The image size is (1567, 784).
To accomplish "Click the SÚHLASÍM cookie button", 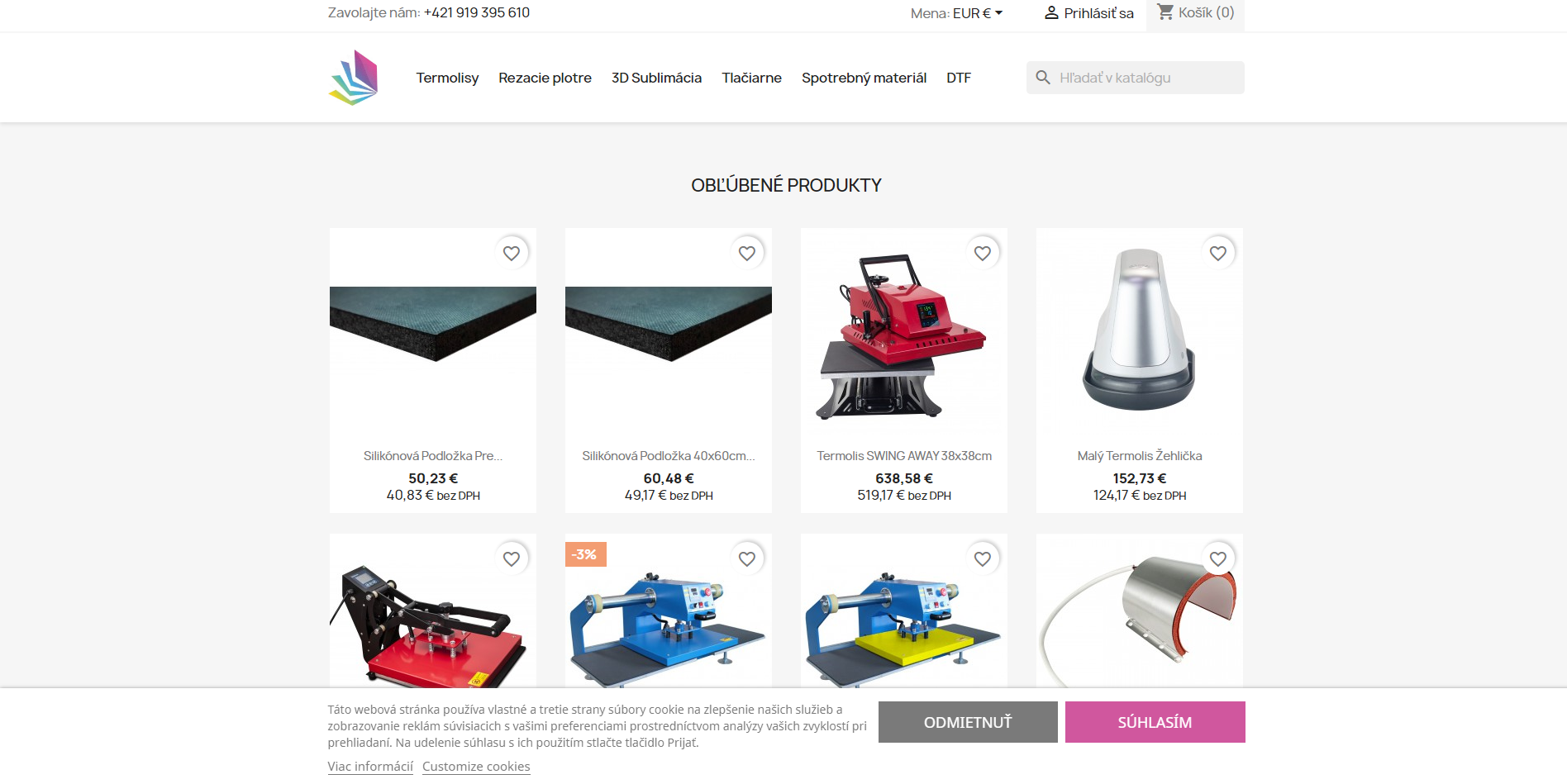I will (x=1155, y=722).
